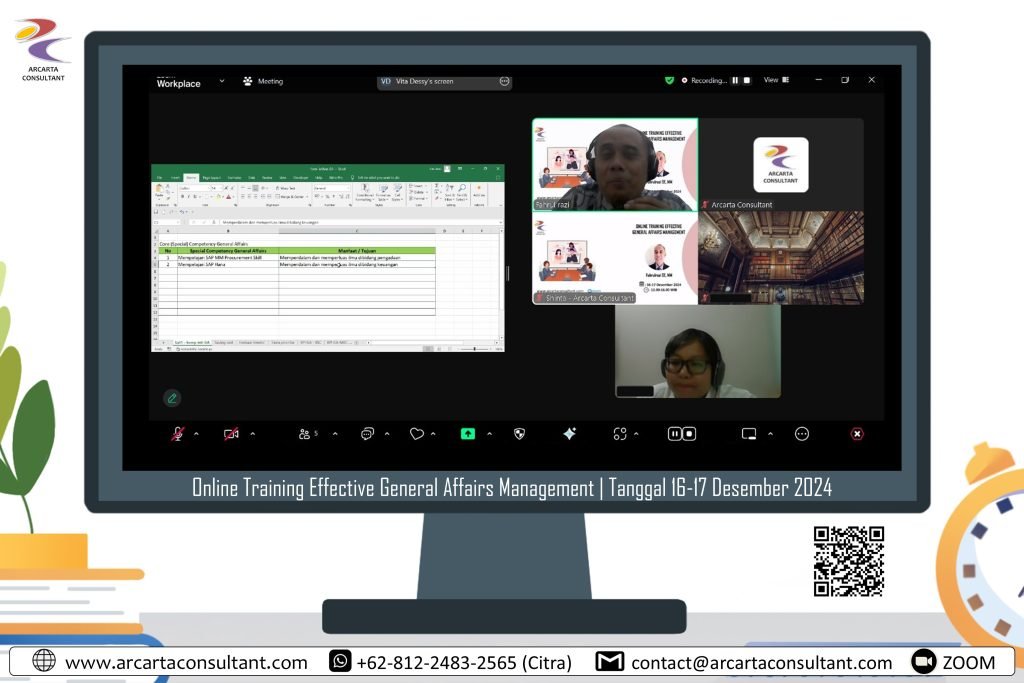Open options for Vita Dessy's screen

504,81
